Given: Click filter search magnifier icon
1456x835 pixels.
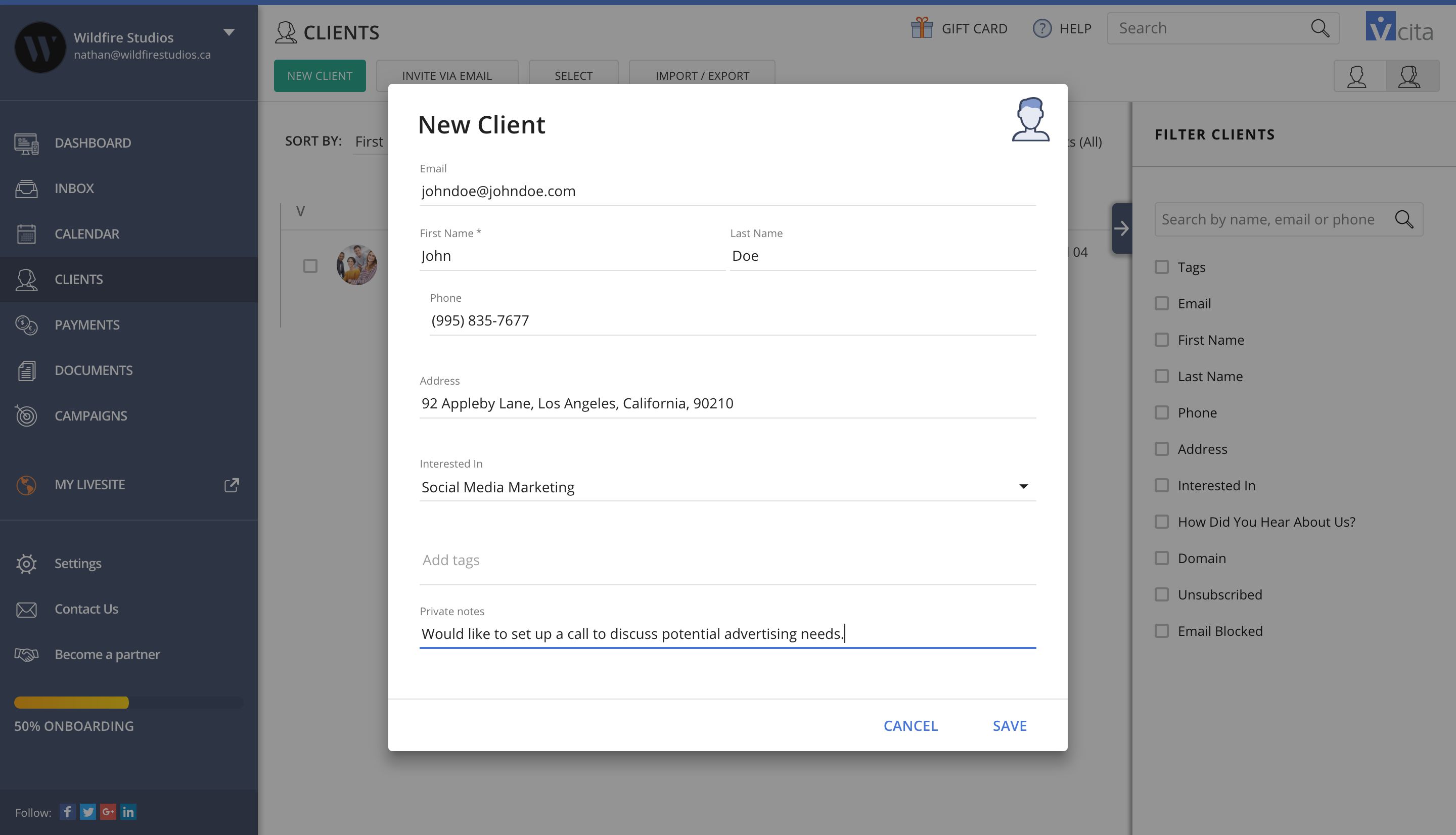Looking at the screenshot, I should [x=1404, y=219].
